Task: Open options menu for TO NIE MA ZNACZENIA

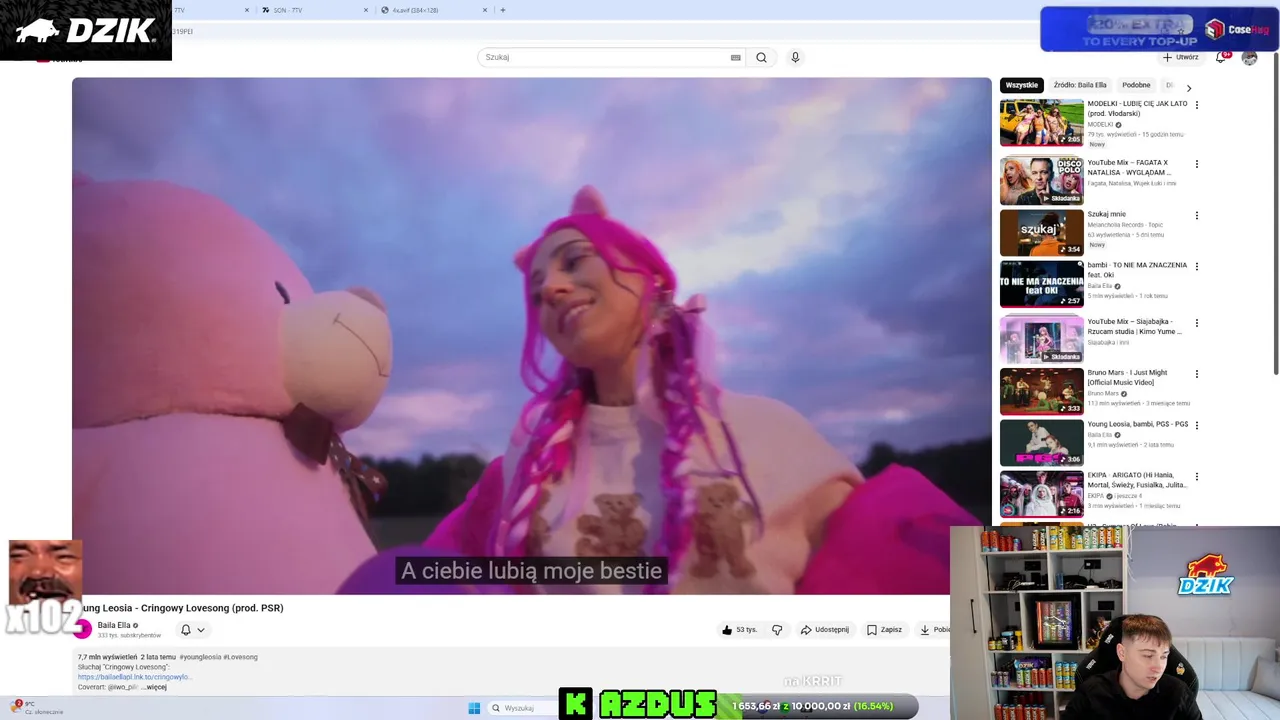Action: tap(1197, 266)
